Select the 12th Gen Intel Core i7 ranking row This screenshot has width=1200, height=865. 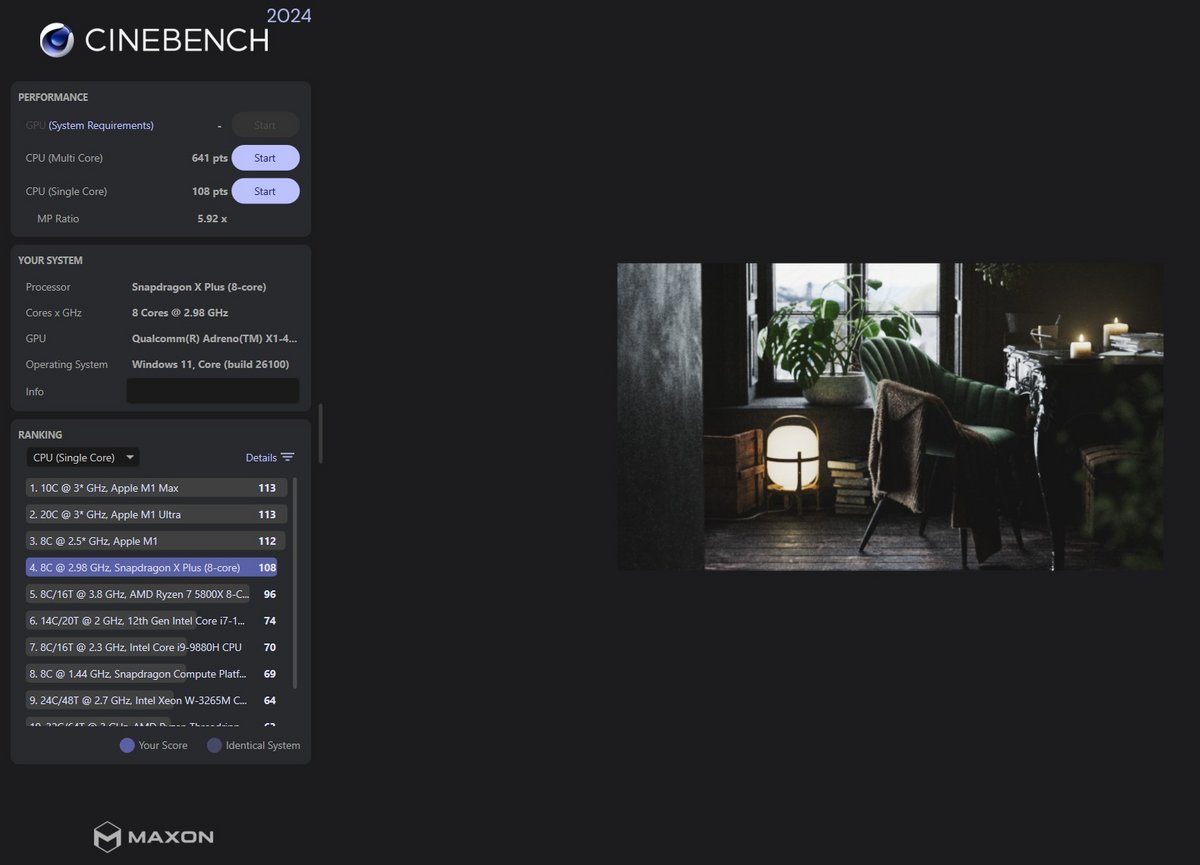coord(152,621)
